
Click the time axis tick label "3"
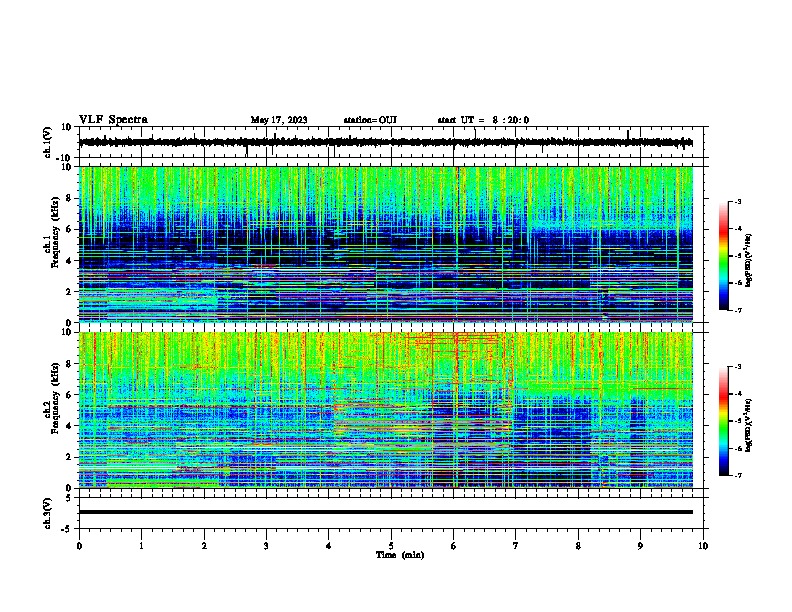point(266,546)
